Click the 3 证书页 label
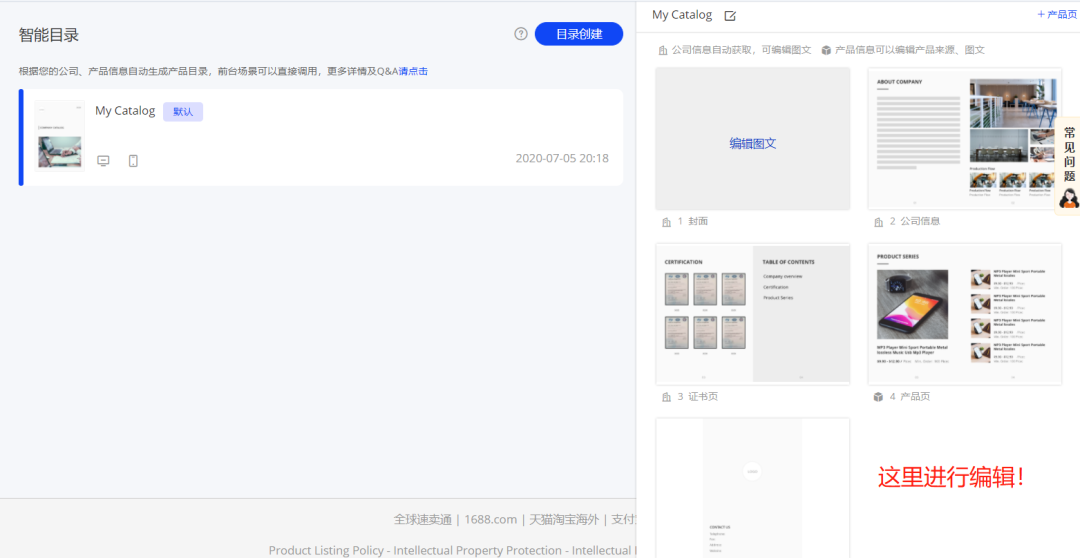 pyautogui.click(x=698, y=397)
